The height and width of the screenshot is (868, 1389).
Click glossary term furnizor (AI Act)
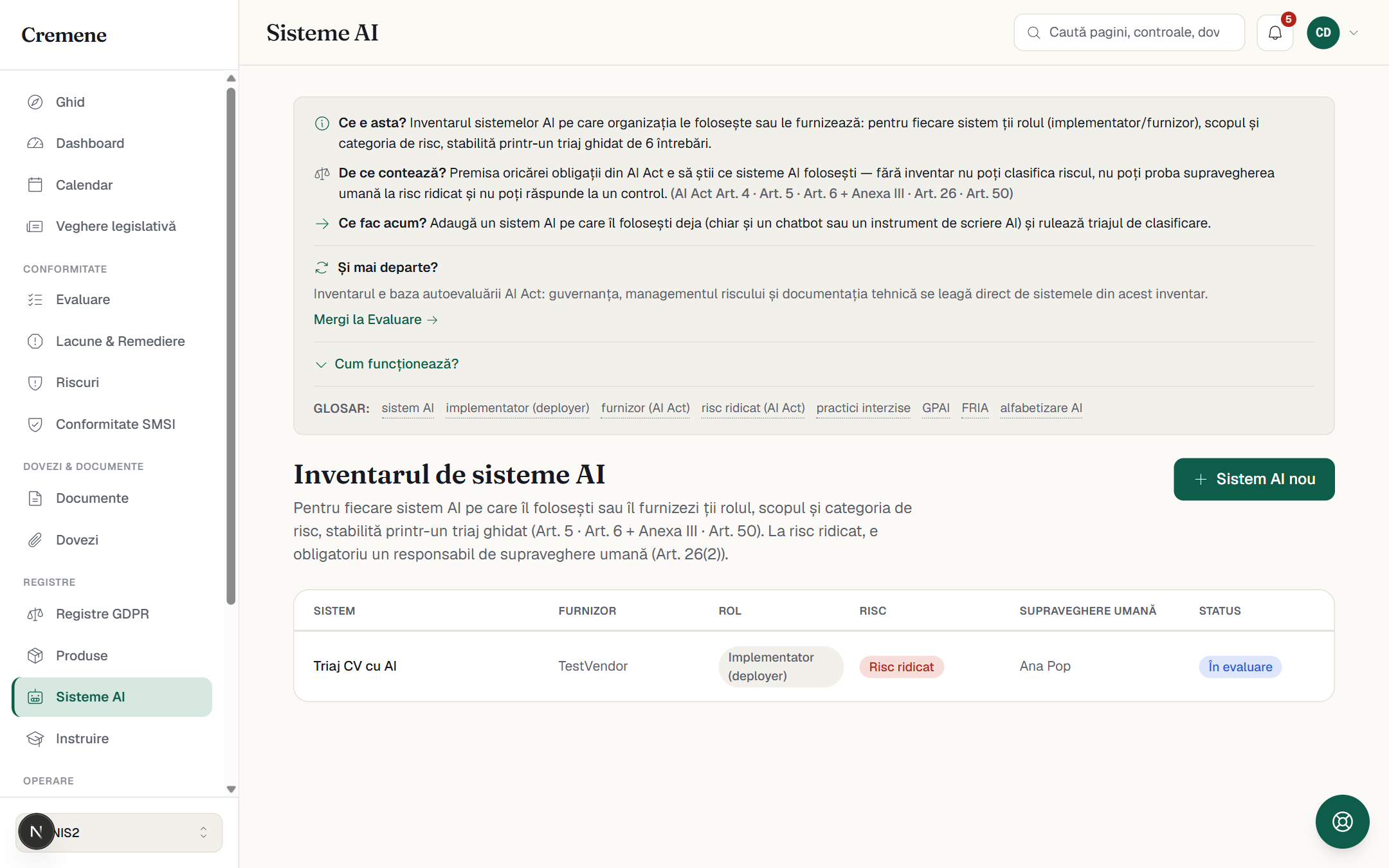tap(646, 408)
